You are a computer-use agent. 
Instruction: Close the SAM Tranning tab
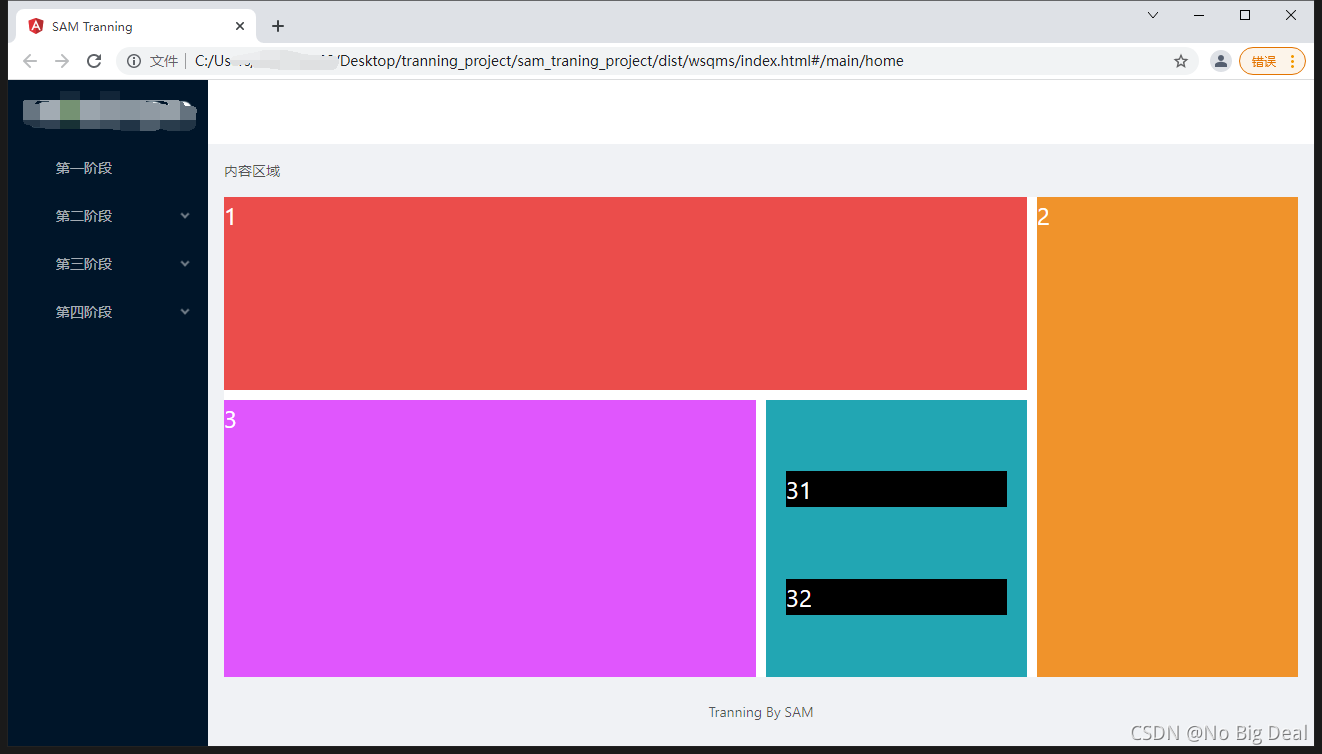240,26
